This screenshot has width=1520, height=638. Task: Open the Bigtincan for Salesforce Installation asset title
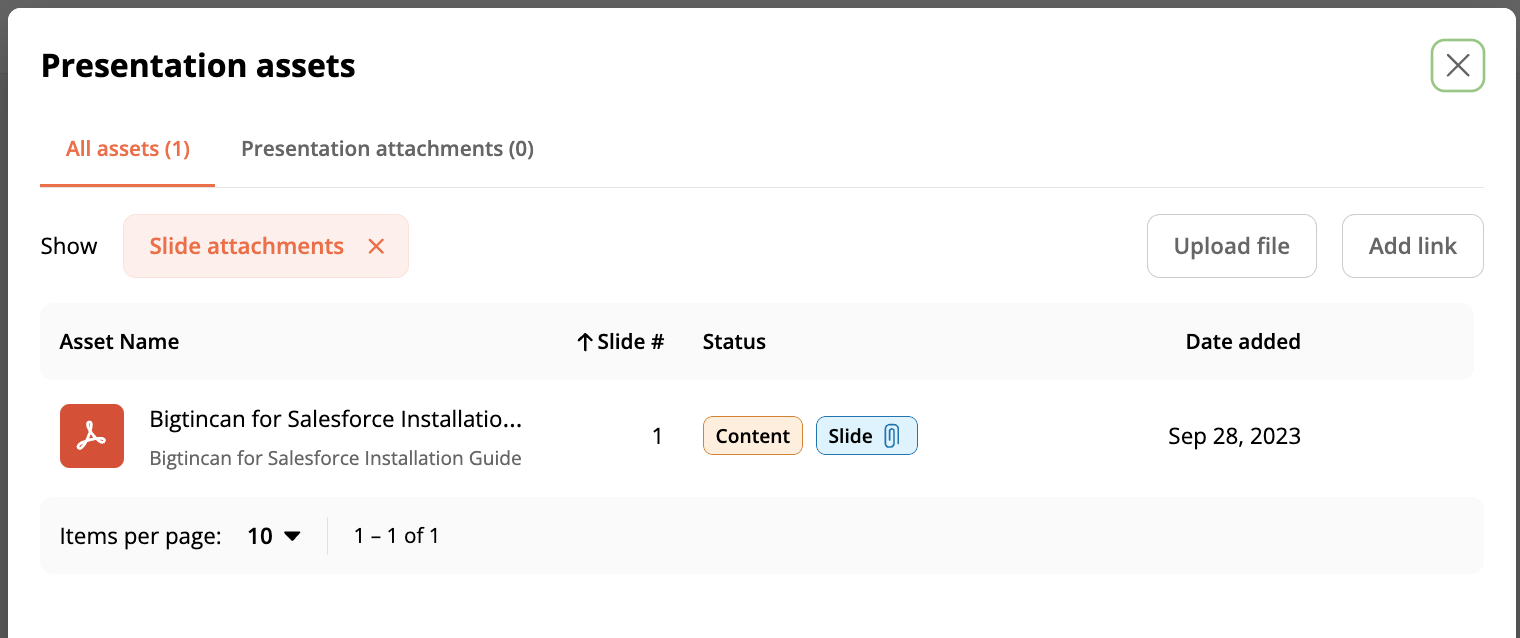click(x=335, y=420)
